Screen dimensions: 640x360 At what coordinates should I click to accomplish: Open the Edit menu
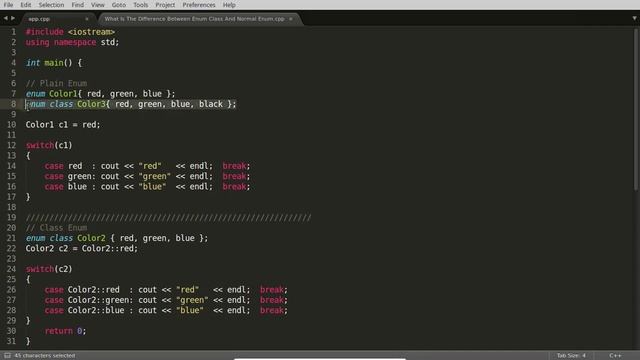pos(26,5)
